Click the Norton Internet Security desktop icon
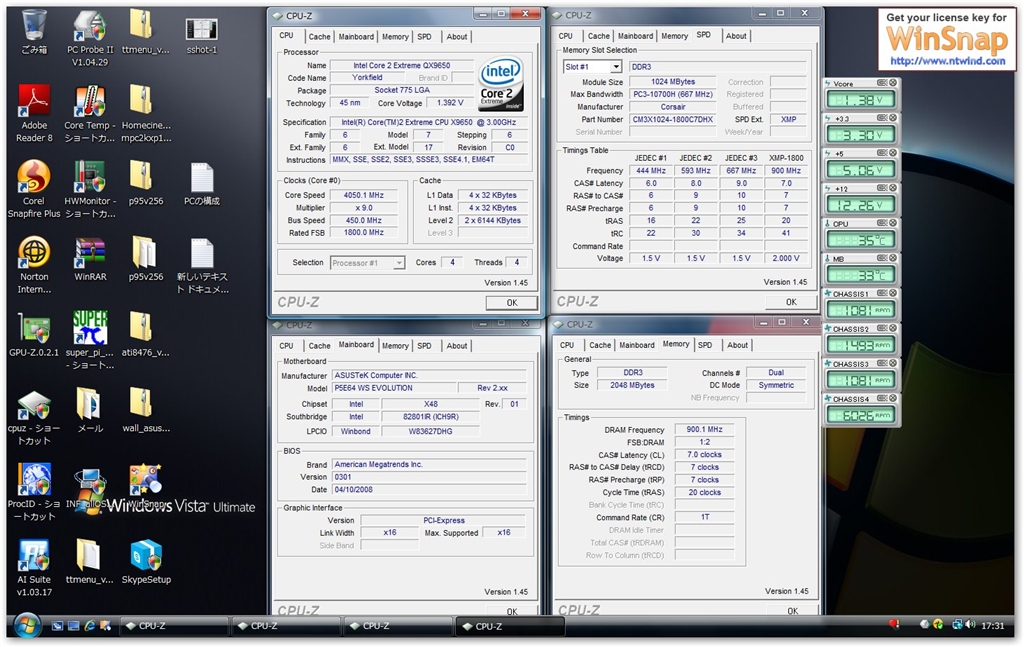 pyautogui.click(x=34, y=252)
